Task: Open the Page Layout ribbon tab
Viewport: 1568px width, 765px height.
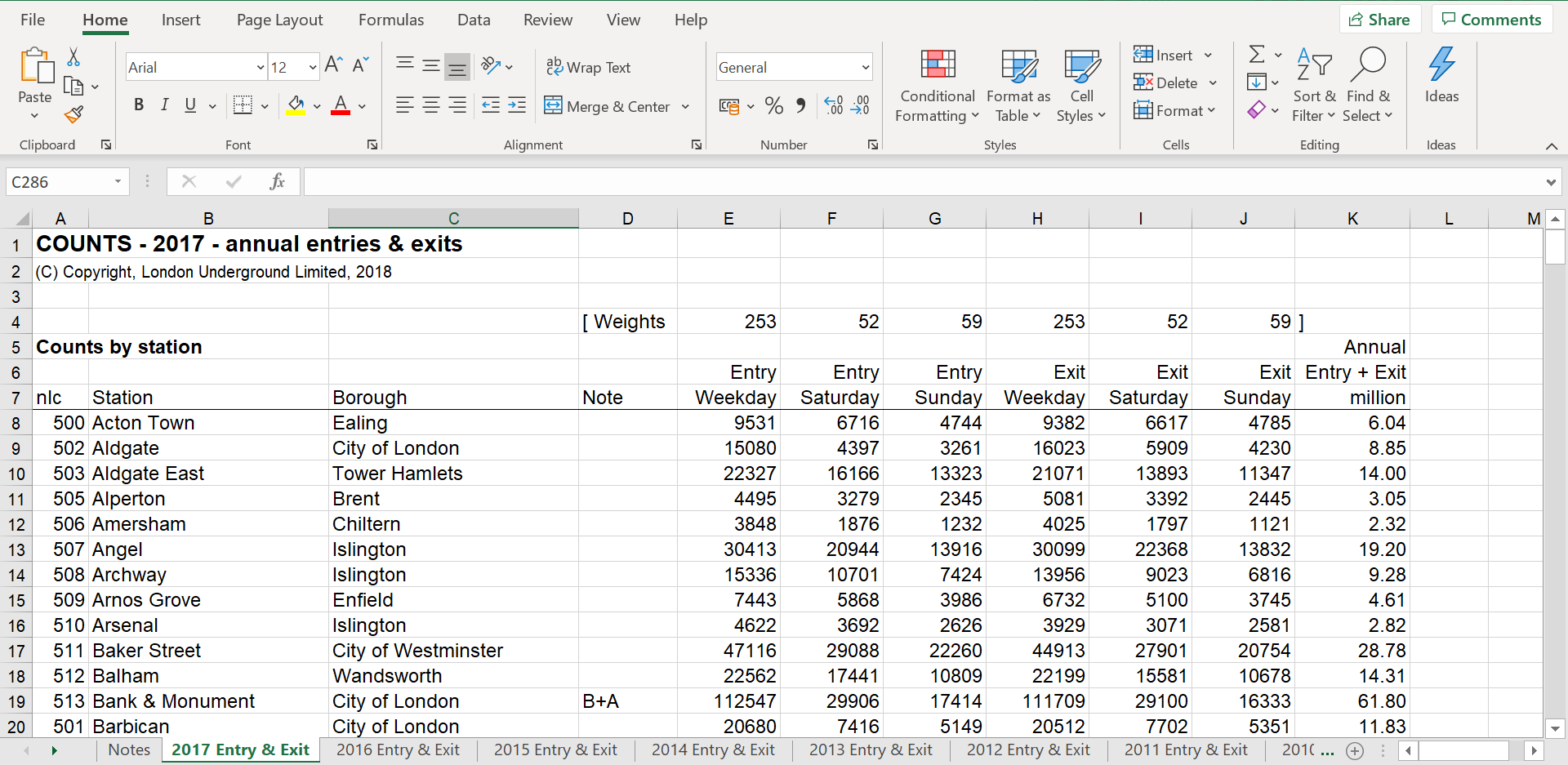Action: coord(279,20)
